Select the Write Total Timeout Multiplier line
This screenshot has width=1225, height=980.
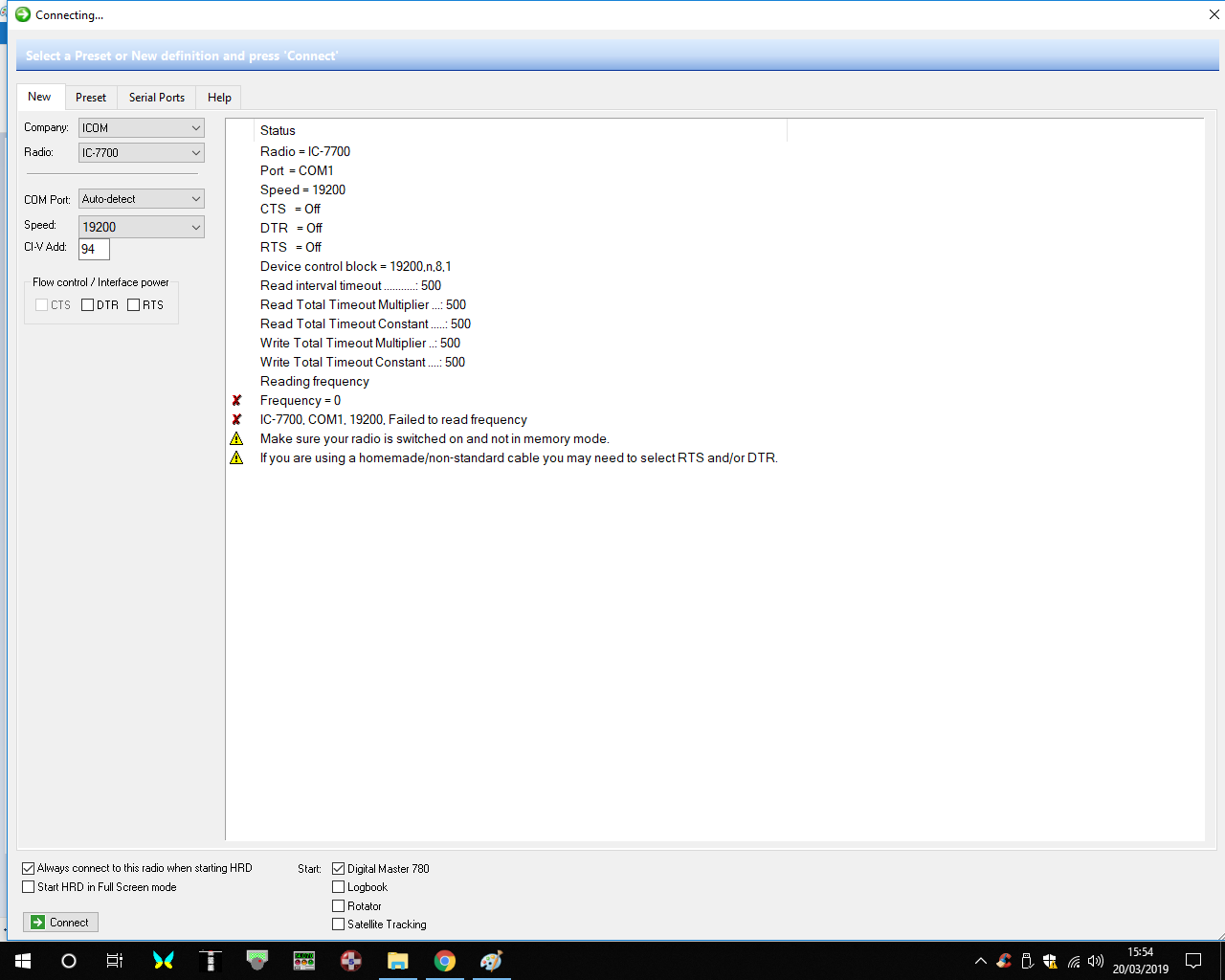point(360,343)
